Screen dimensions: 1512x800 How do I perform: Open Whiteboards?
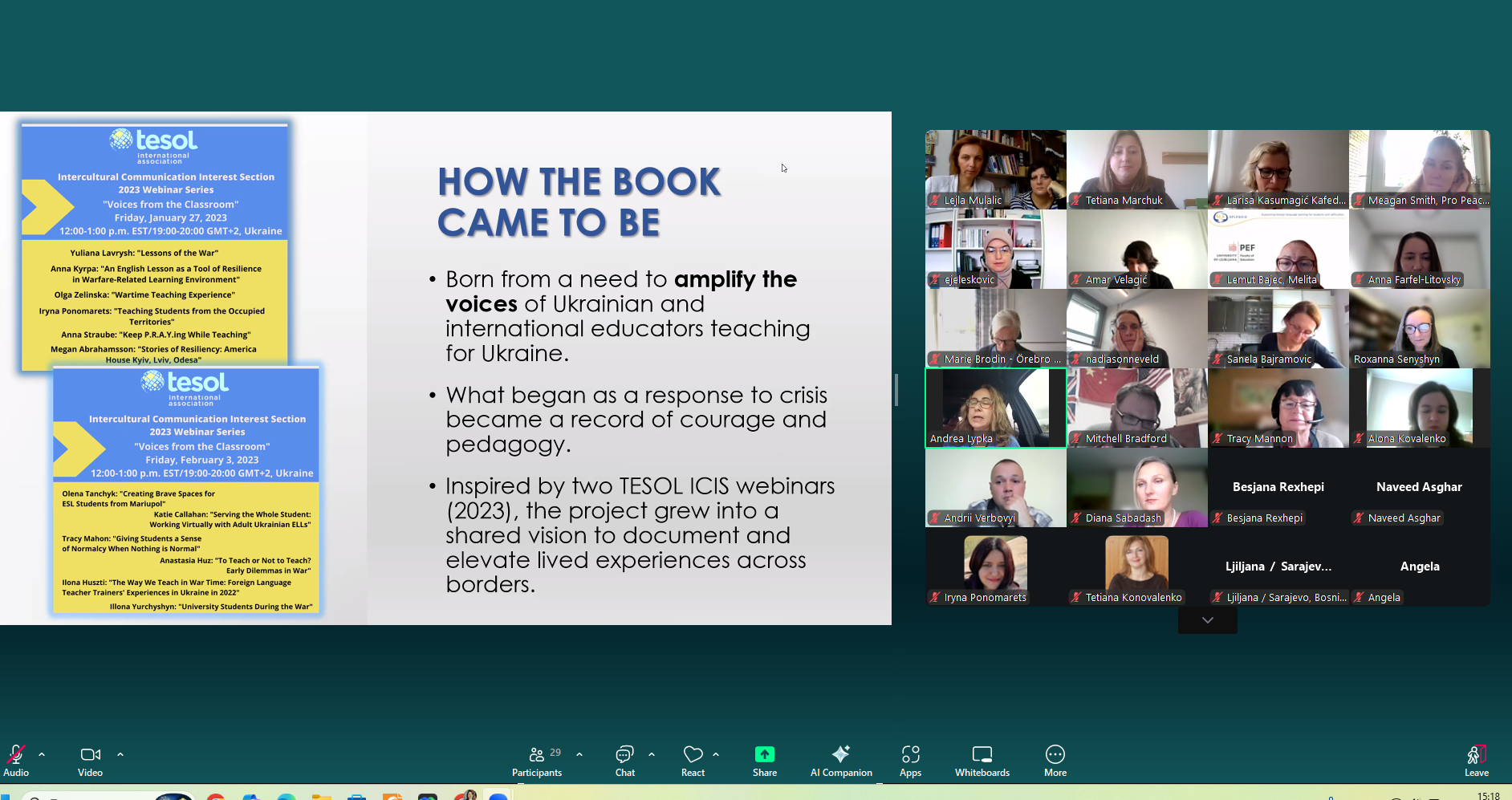pos(982,760)
